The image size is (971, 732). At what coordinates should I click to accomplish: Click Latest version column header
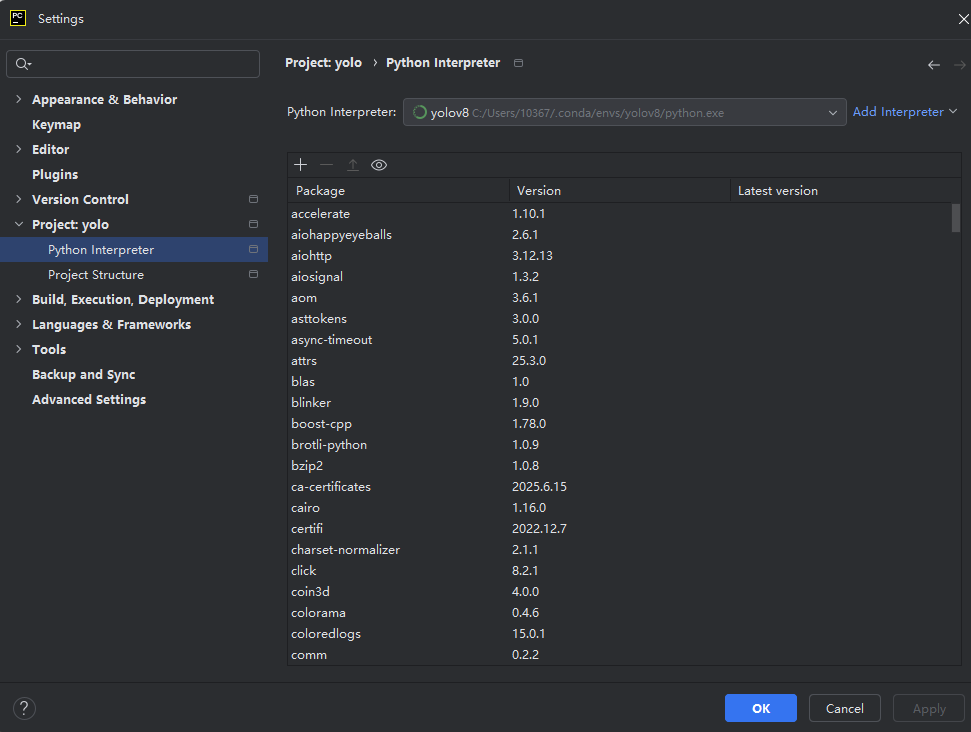click(845, 191)
